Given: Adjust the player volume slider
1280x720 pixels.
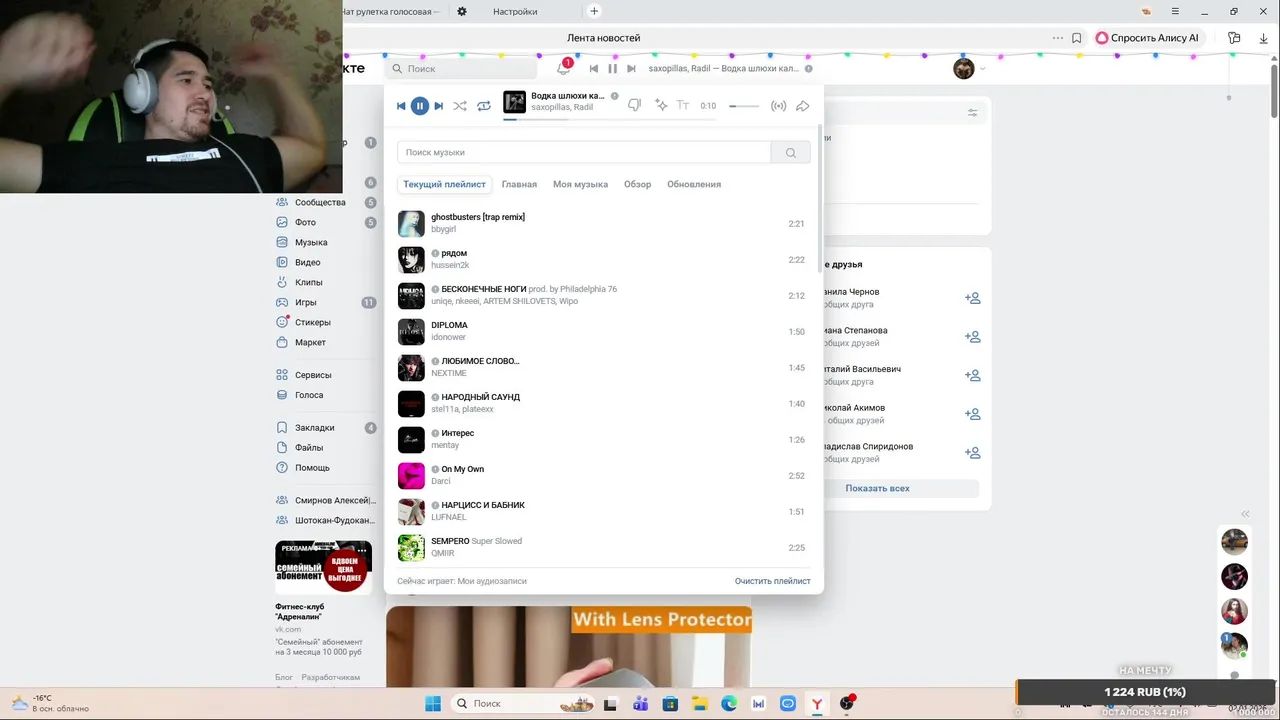Looking at the screenshot, I should pyautogui.click(x=744, y=105).
